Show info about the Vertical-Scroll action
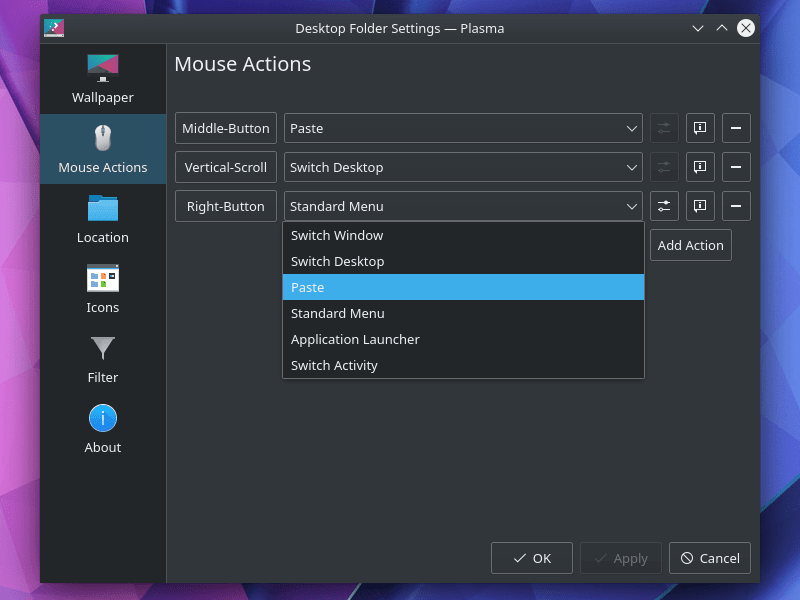 point(700,167)
